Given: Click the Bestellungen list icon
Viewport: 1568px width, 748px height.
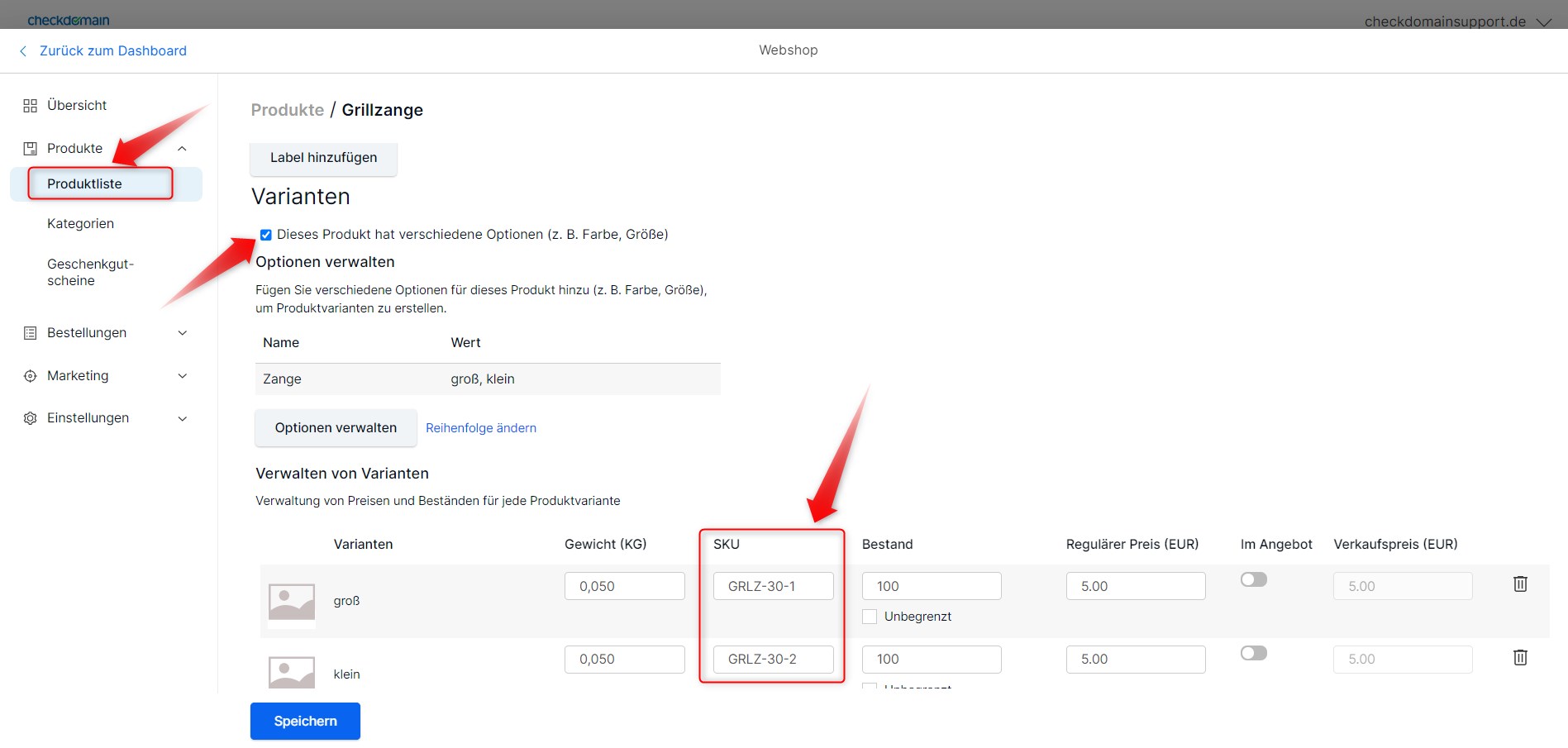Looking at the screenshot, I should pyautogui.click(x=31, y=333).
